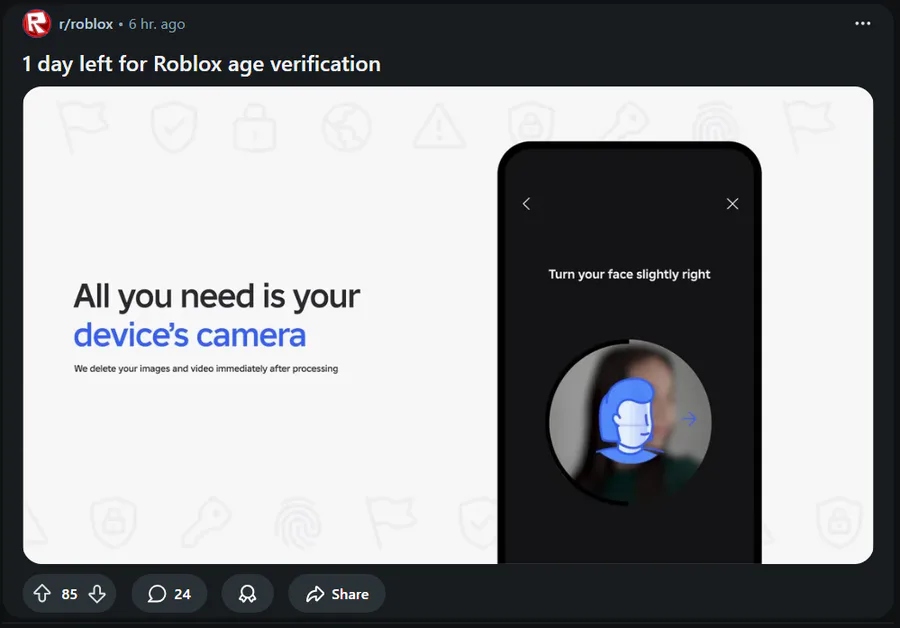Upvote the post
900x628 pixels.
click(x=42, y=594)
